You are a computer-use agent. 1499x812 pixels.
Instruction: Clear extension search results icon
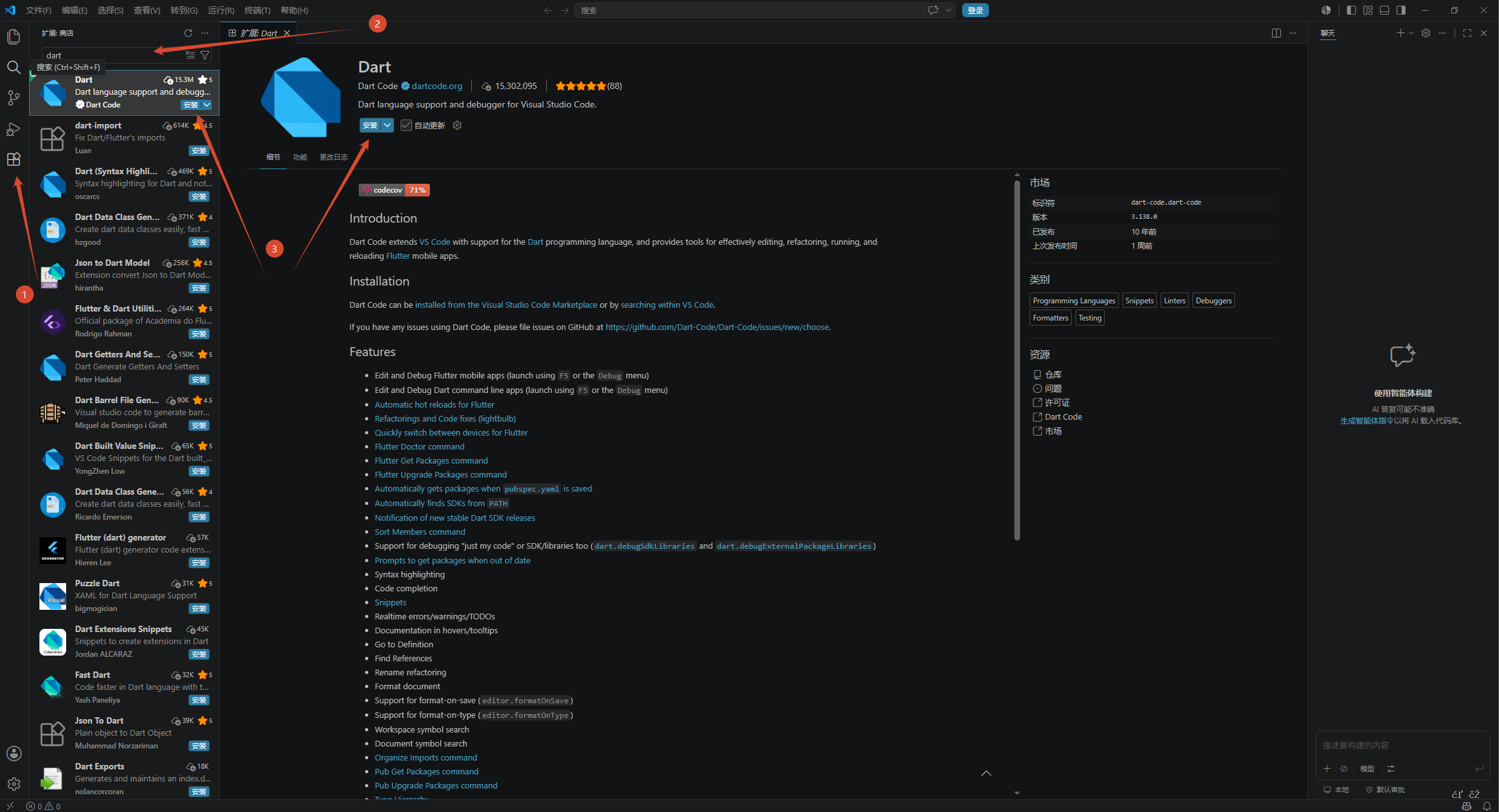(190, 55)
